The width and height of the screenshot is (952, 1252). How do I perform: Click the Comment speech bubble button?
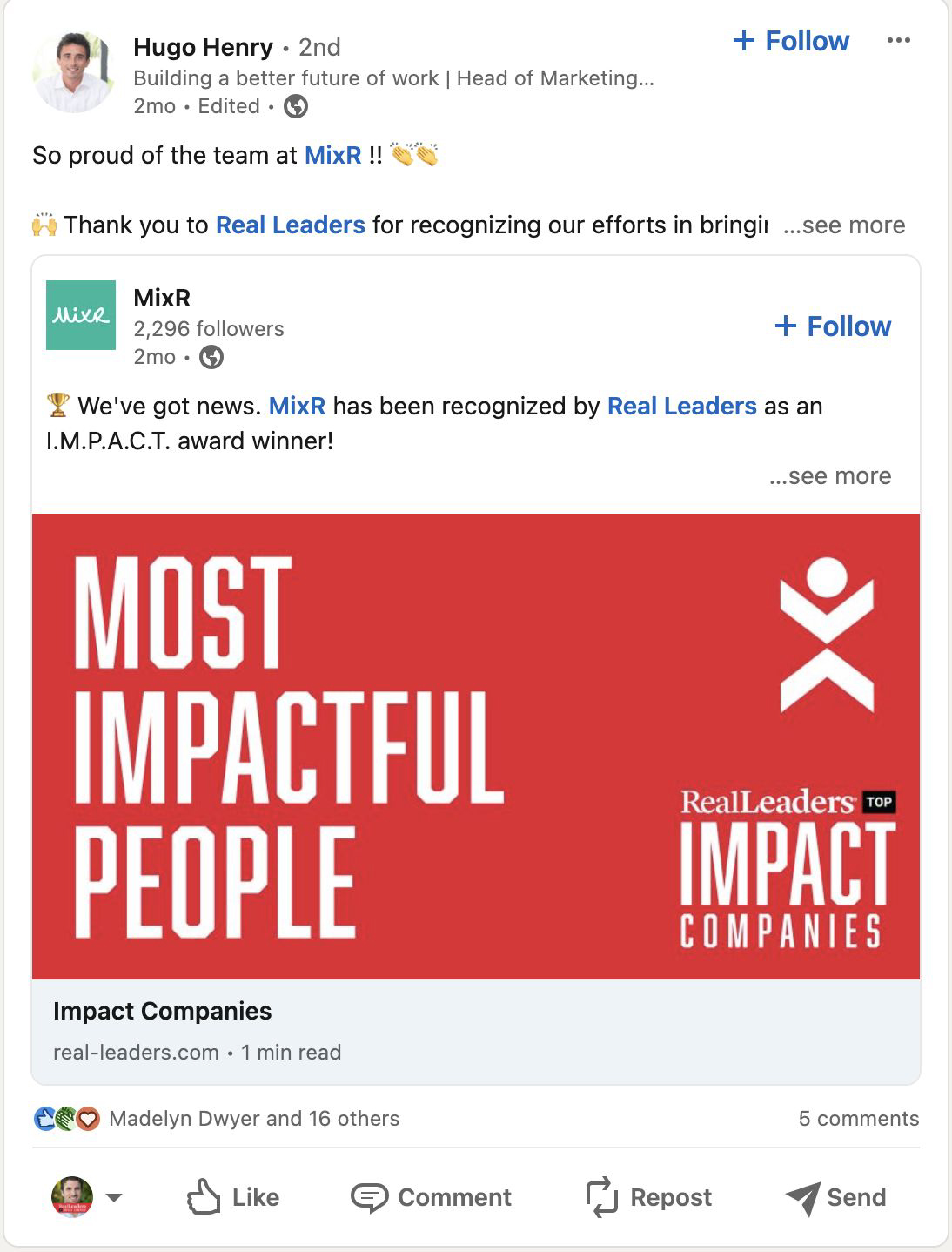point(431,1197)
